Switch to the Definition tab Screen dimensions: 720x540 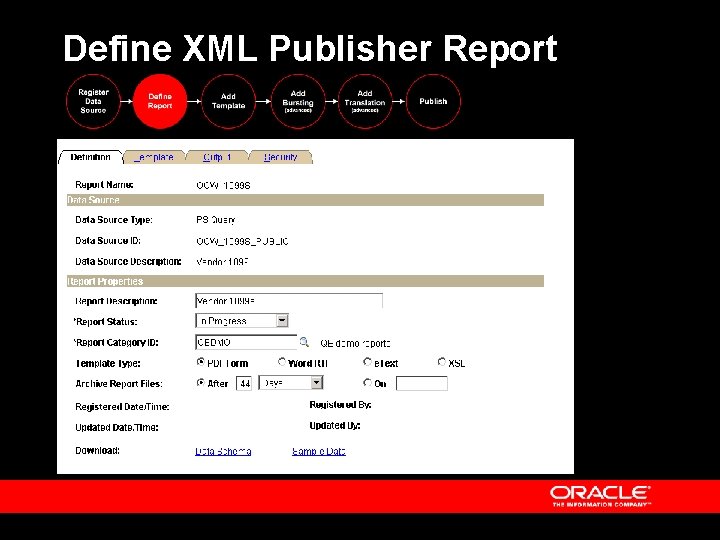point(90,157)
